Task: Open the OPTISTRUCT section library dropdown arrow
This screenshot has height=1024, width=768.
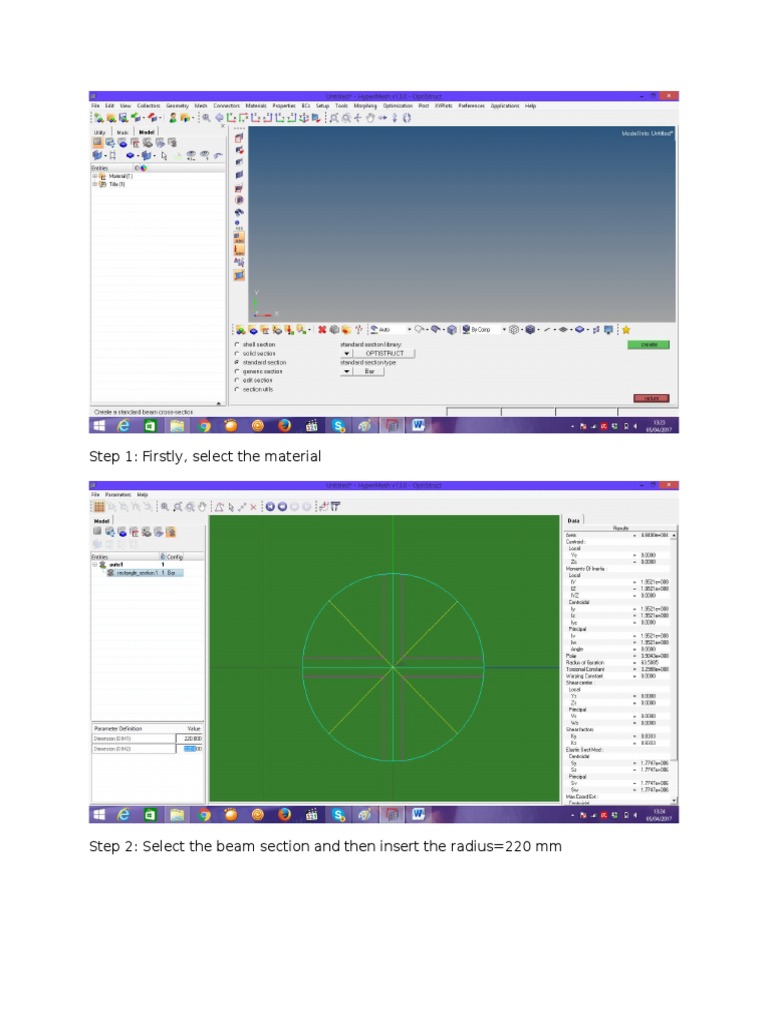Action: pos(347,353)
